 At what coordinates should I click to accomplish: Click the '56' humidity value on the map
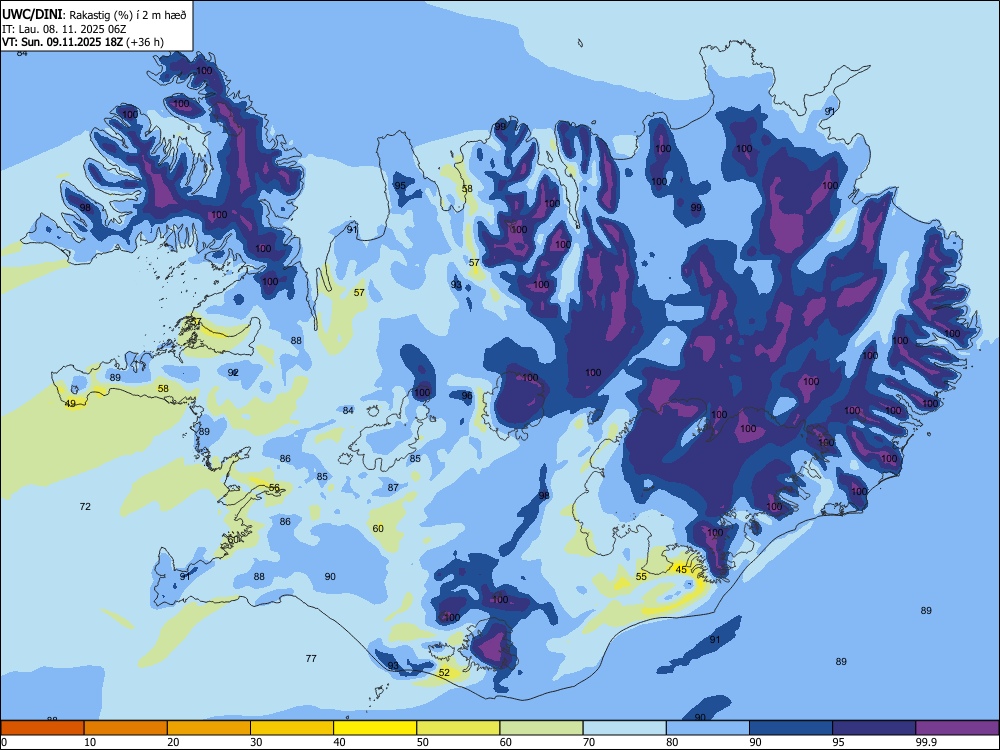pyautogui.click(x=274, y=487)
